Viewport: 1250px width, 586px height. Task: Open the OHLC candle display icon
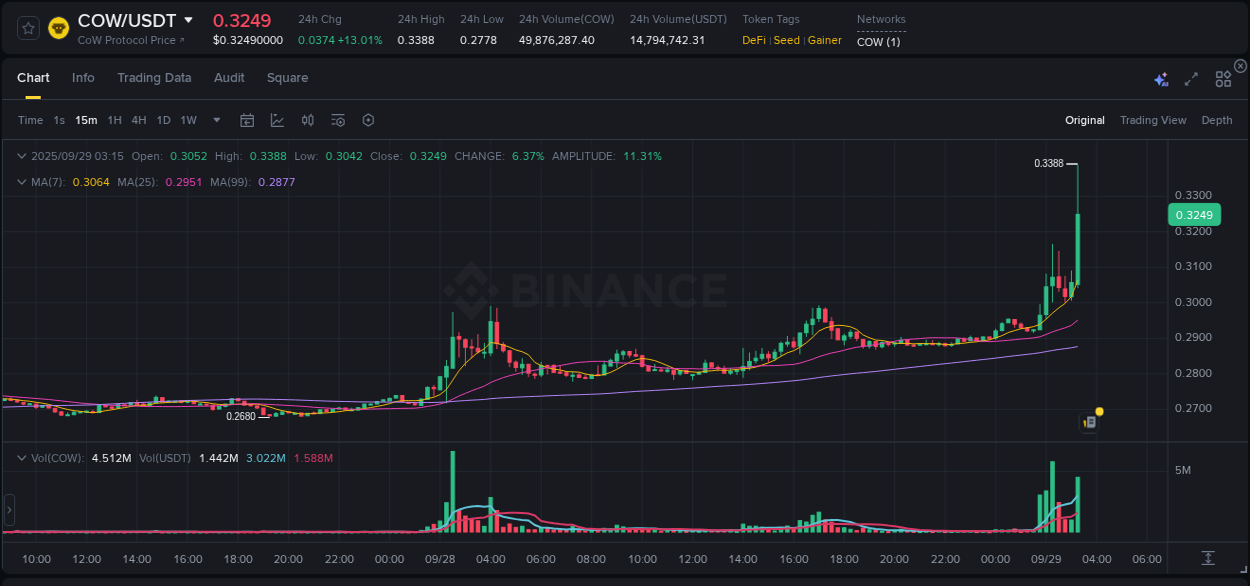click(308, 119)
